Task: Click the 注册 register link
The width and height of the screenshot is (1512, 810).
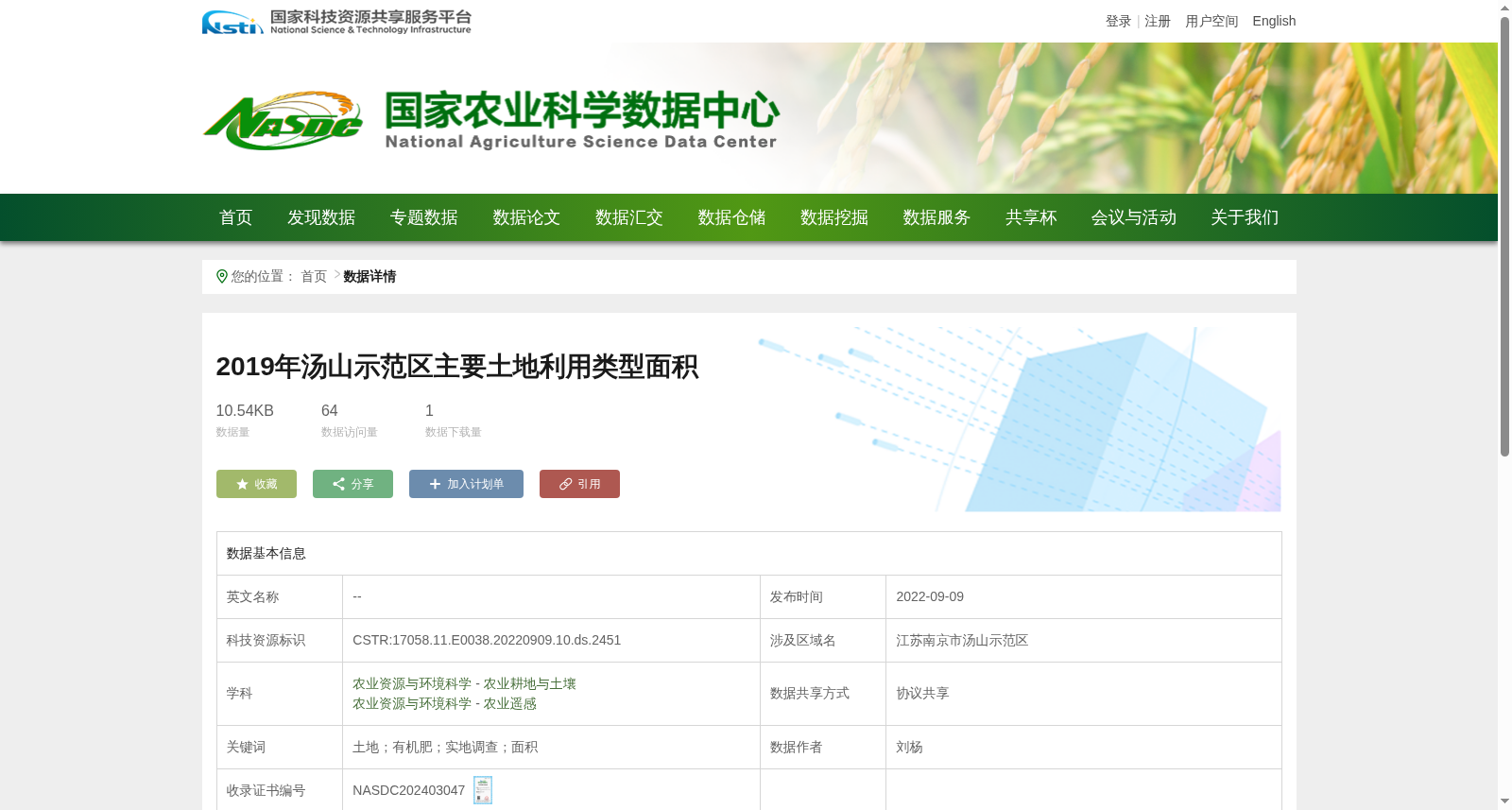Action: (1158, 21)
